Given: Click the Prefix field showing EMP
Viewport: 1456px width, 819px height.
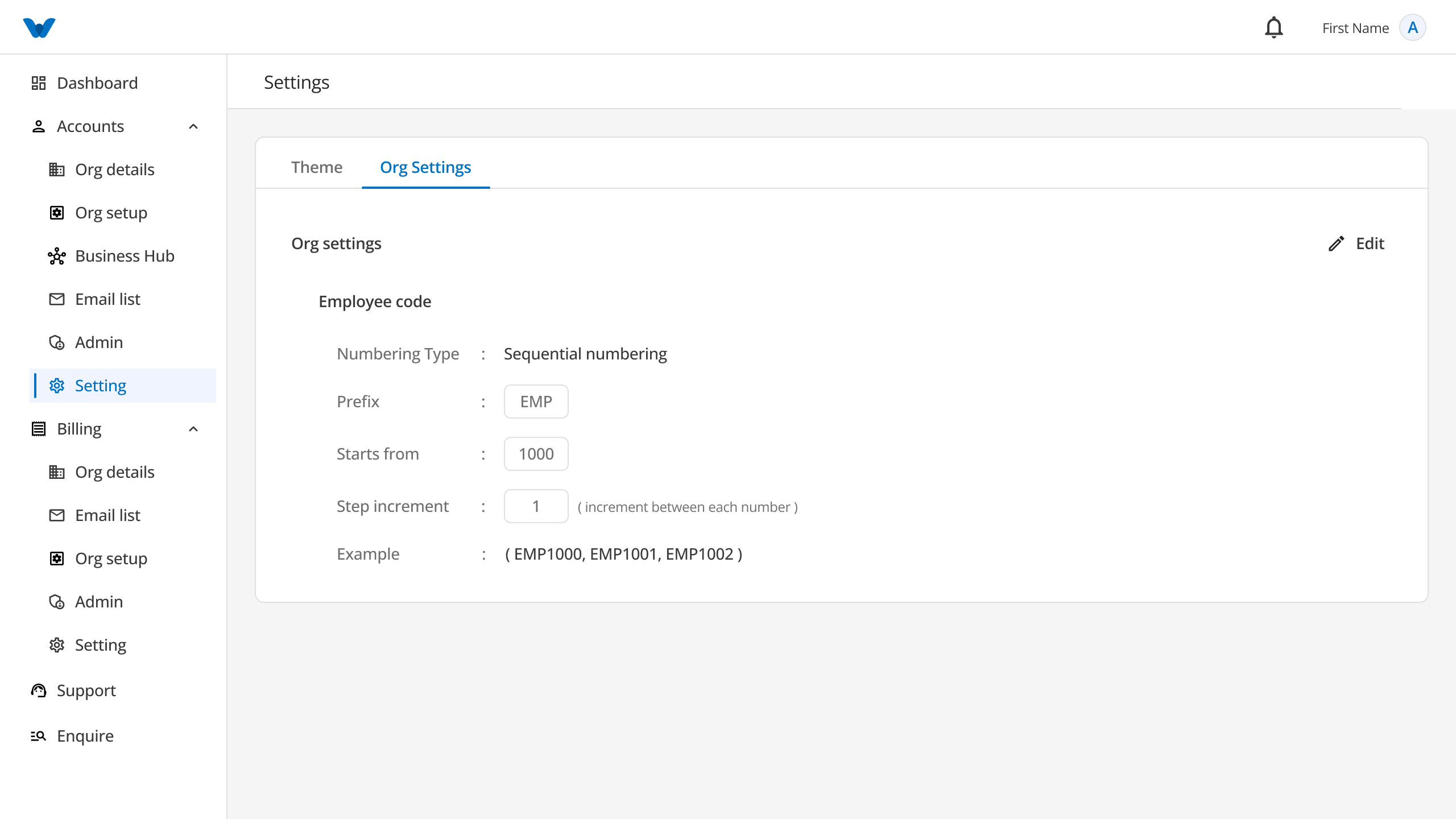Looking at the screenshot, I should (x=536, y=402).
